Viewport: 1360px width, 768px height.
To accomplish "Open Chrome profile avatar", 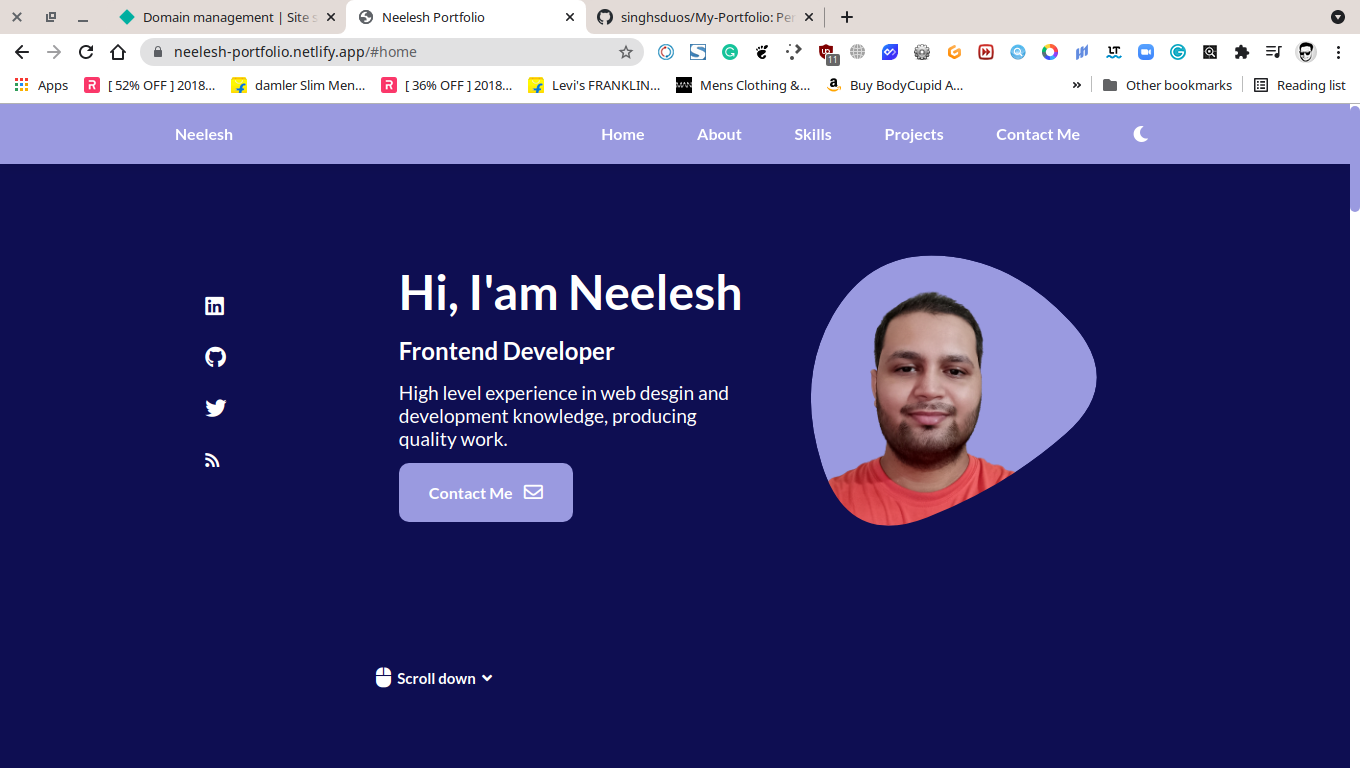I will tap(1306, 52).
